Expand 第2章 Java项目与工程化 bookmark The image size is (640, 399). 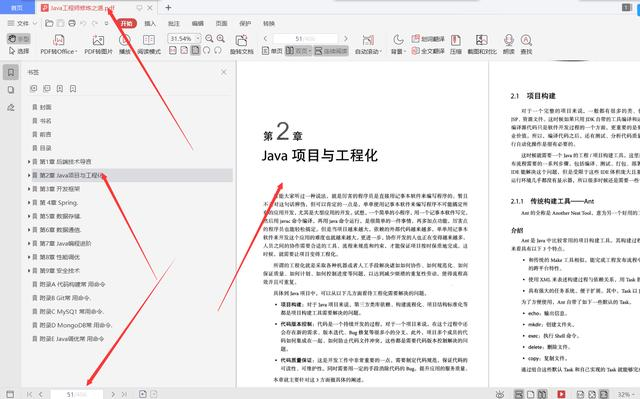[x=29, y=175]
